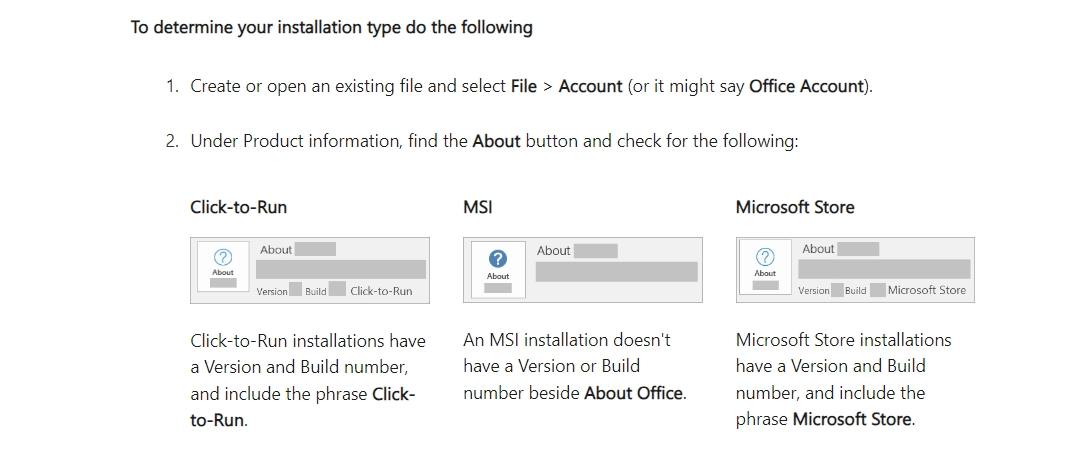
Task: Click the bold About Office phrase in MSI description
Action: coord(634,393)
